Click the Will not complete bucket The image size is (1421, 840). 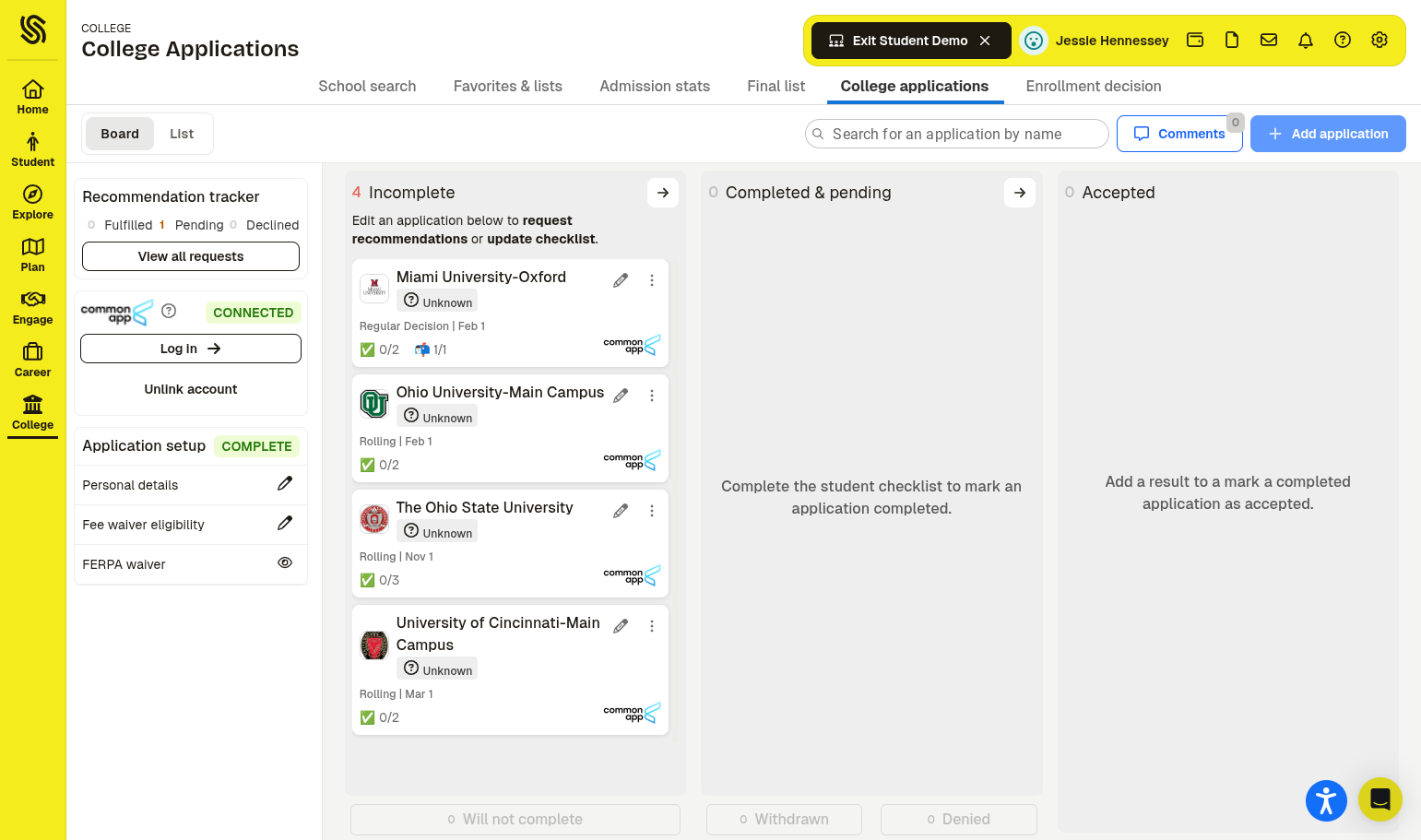pos(515,819)
